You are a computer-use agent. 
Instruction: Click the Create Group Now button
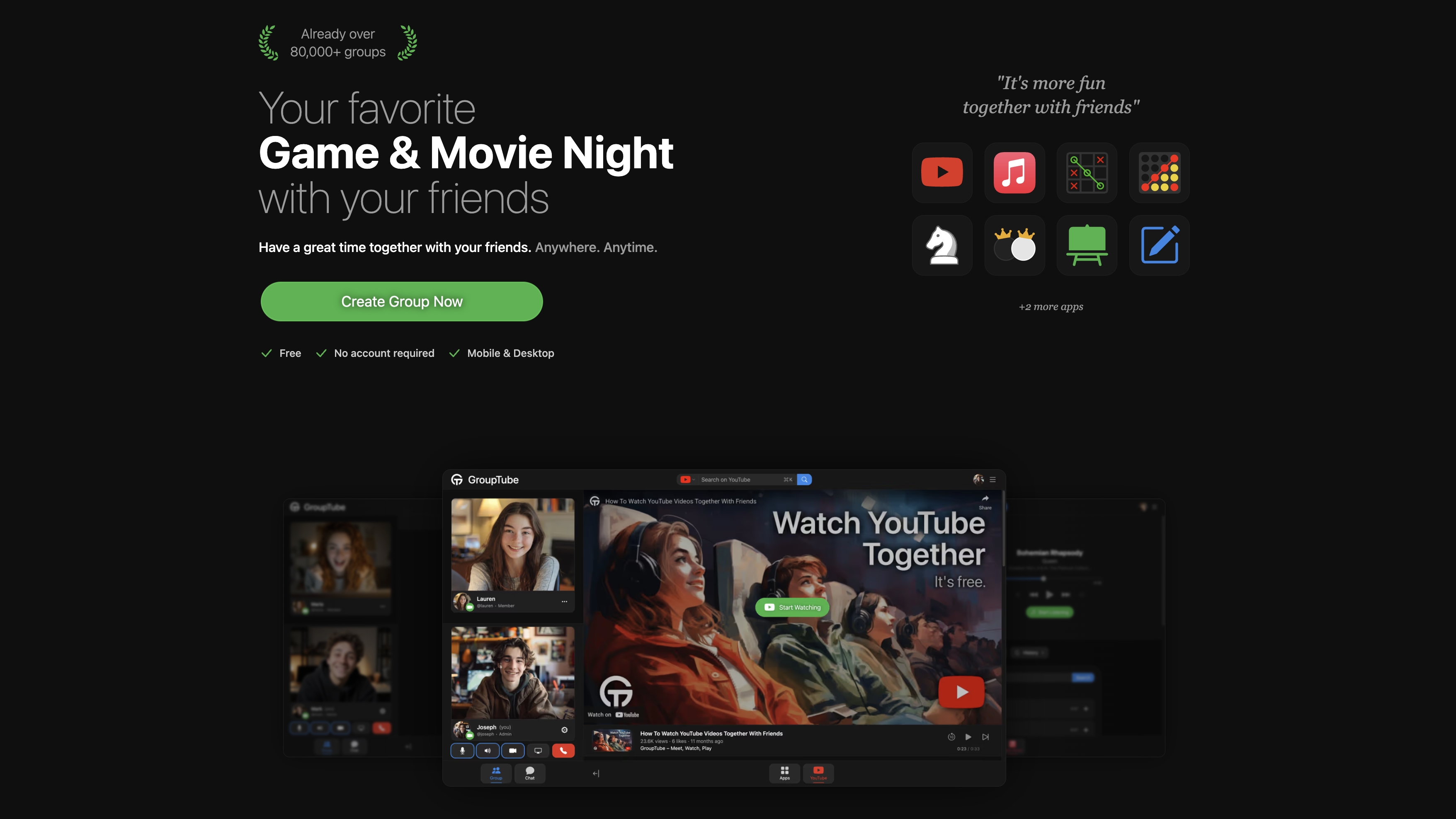point(401,301)
